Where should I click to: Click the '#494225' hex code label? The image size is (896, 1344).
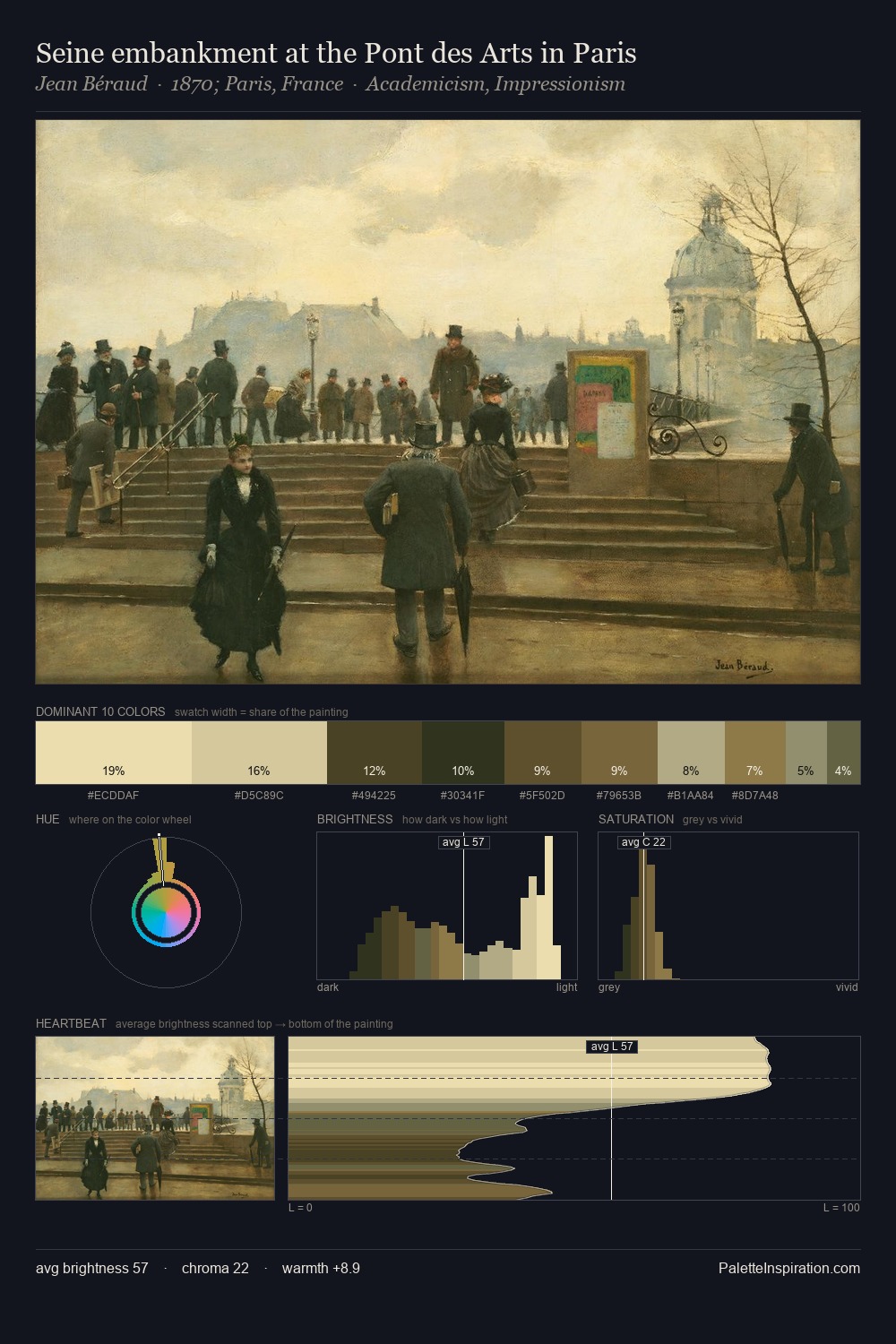click(374, 795)
